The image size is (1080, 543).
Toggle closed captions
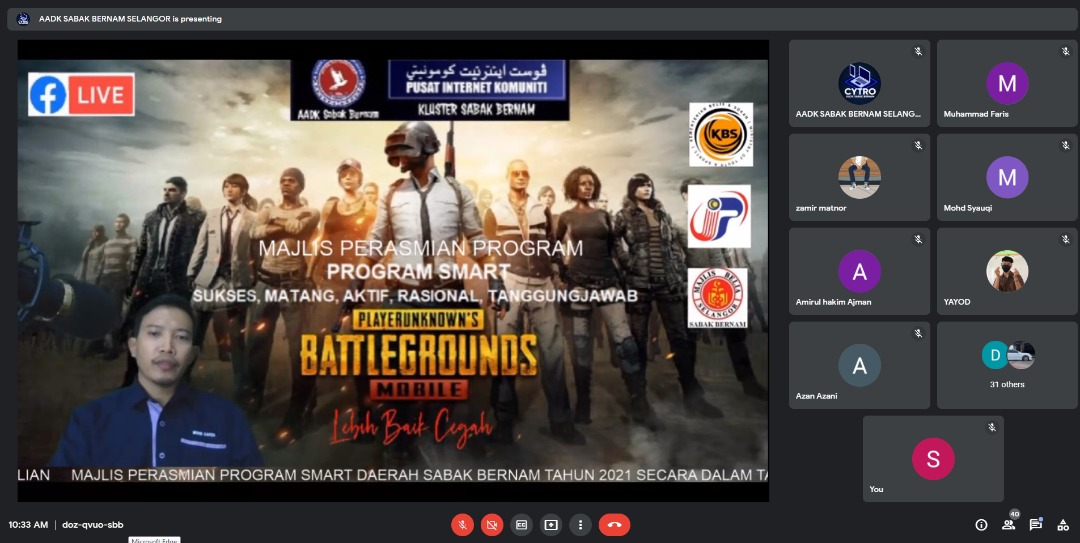tap(521, 525)
